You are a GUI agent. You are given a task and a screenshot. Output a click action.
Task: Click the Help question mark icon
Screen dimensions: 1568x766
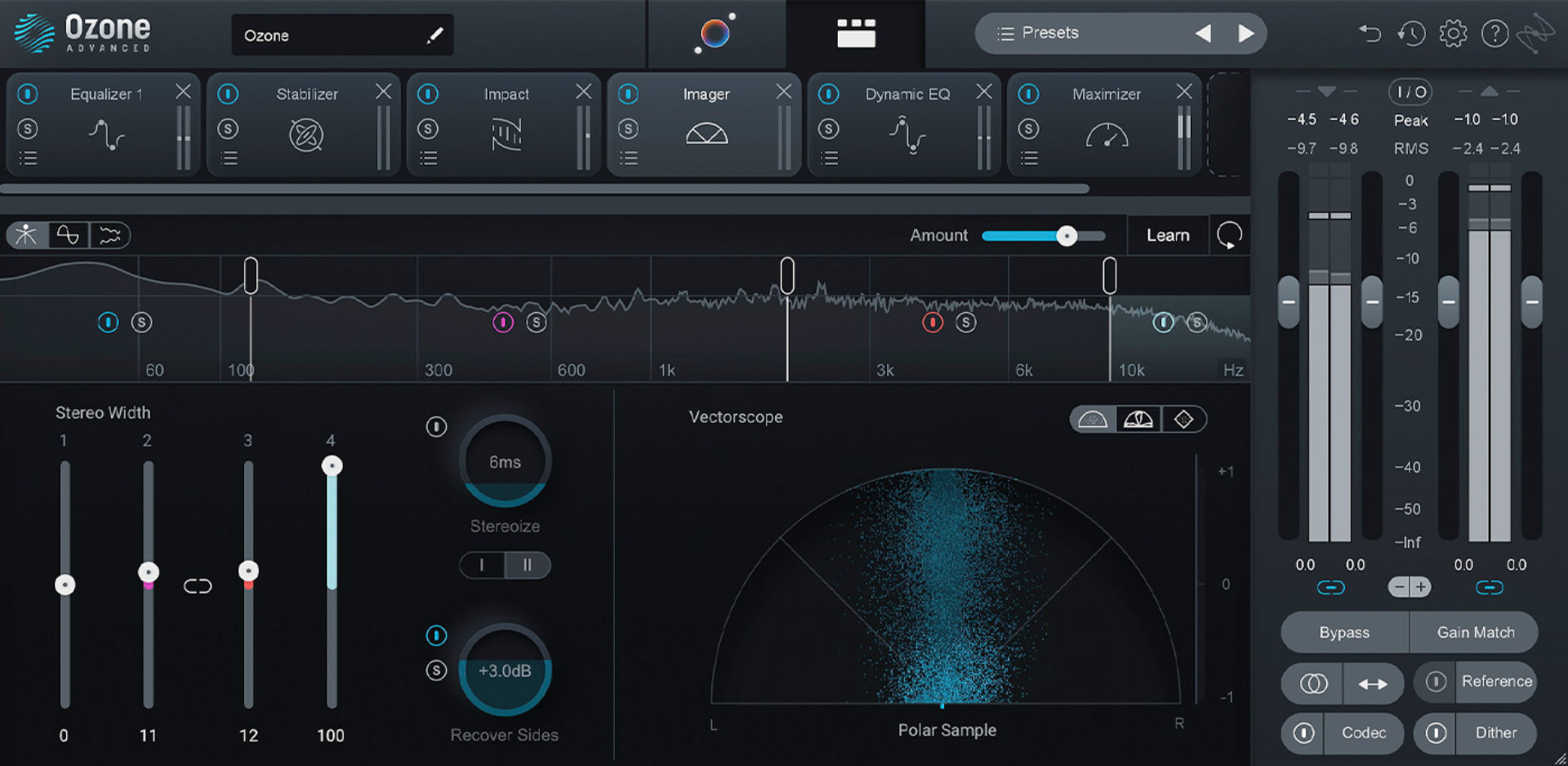[1495, 33]
